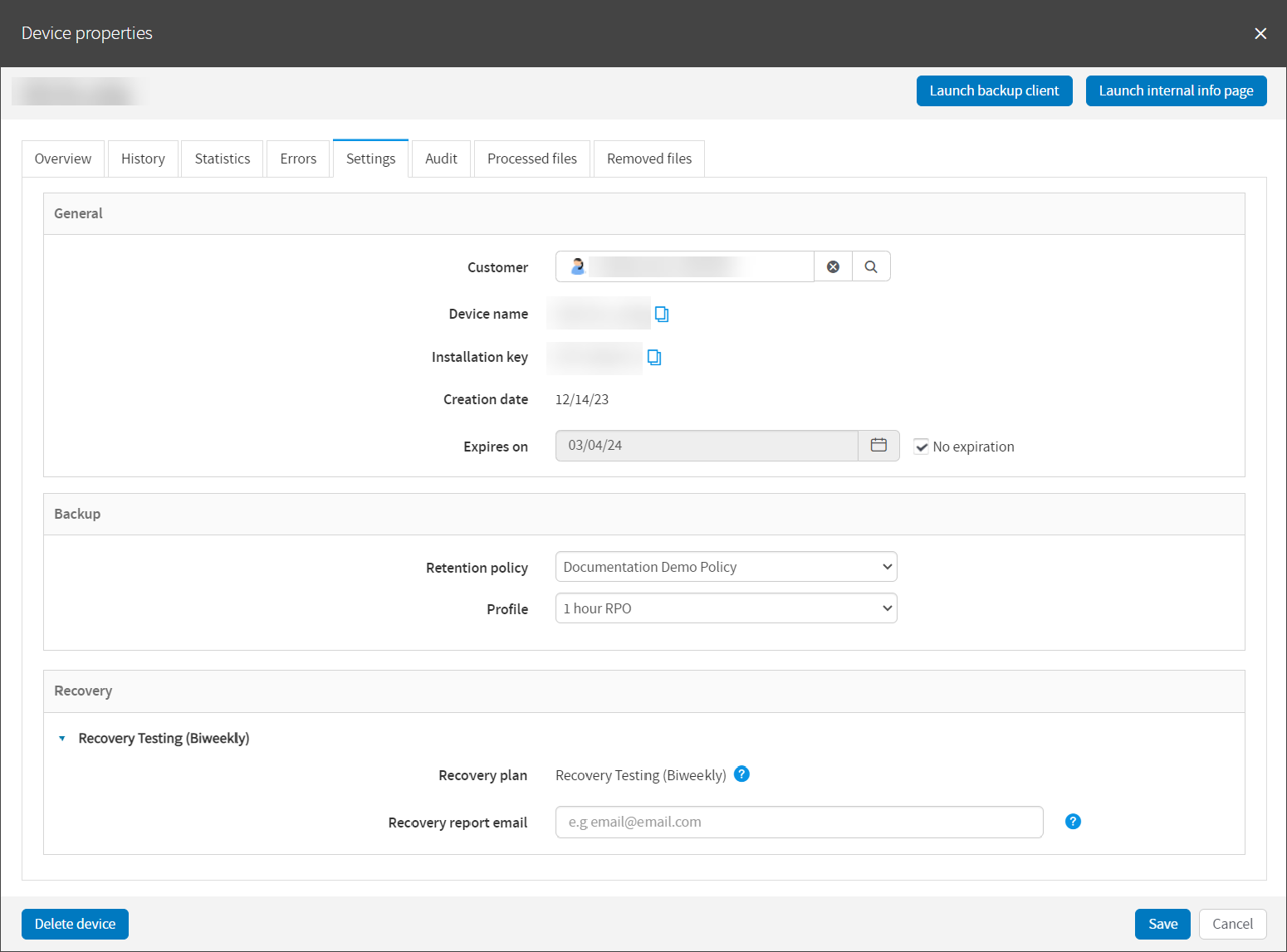The height and width of the screenshot is (952, 1287).
Task: Show help for Recovery plan
Action: click(x=742, y=774)
